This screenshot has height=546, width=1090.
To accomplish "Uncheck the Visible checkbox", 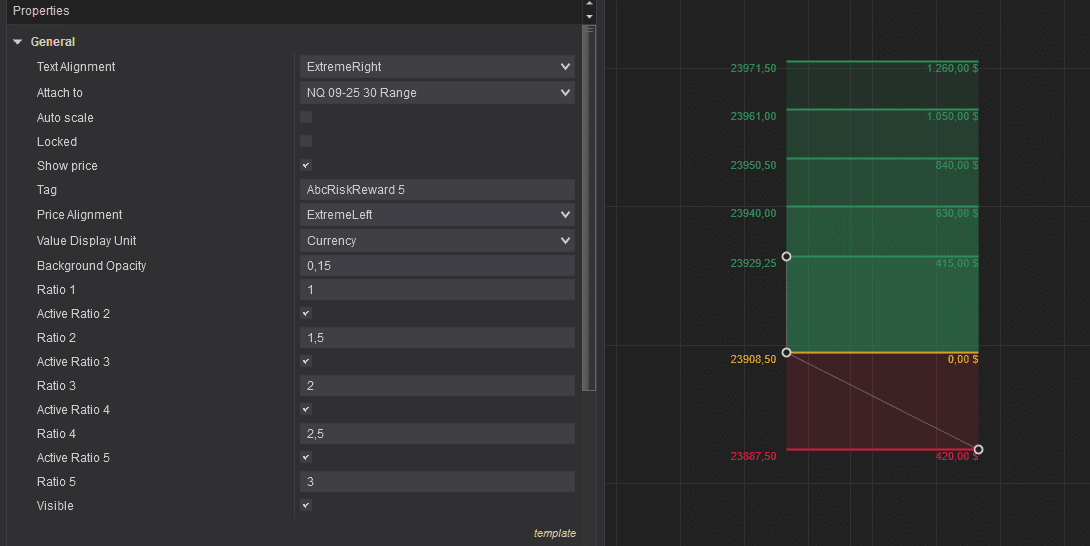I will 306,506.
